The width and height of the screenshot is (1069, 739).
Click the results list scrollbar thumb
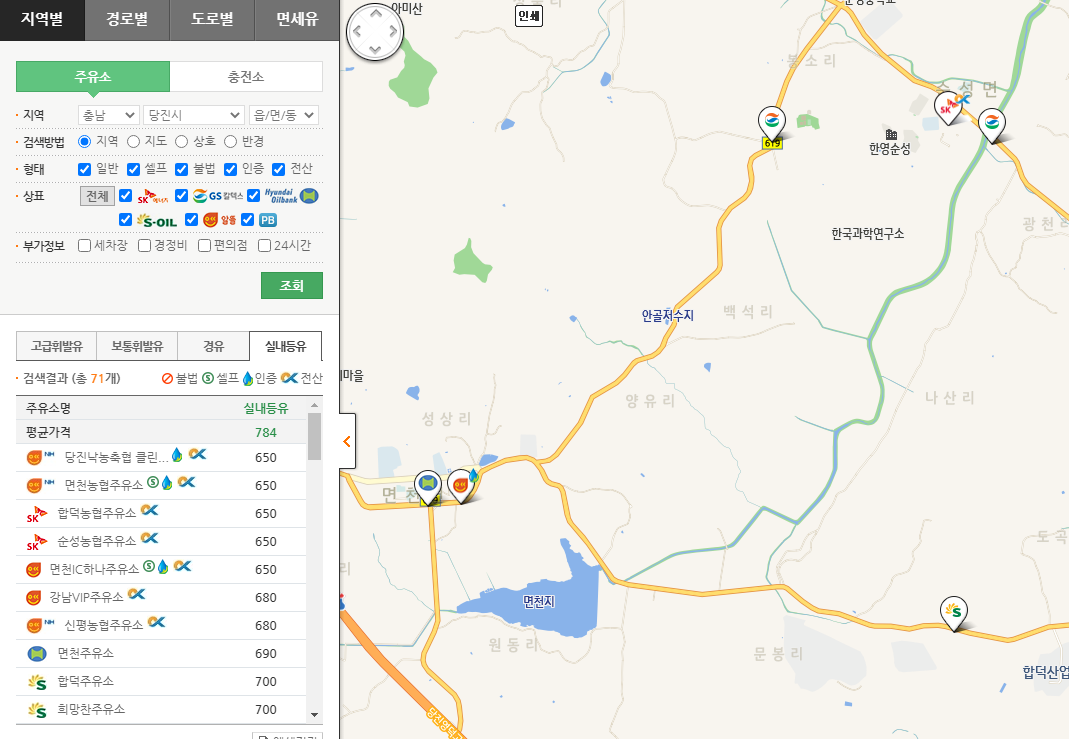click(x=314, y=436)
